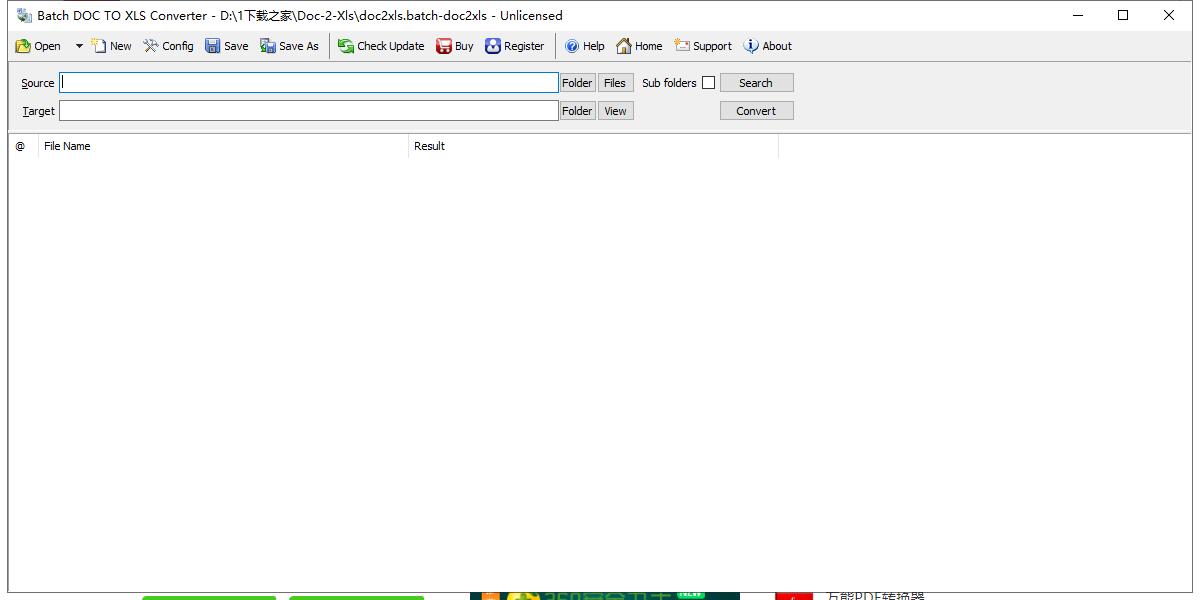The height and width of the screenshot is (600, 1200).
Task: Open Help from the toolbar
Action: [584, 46]
